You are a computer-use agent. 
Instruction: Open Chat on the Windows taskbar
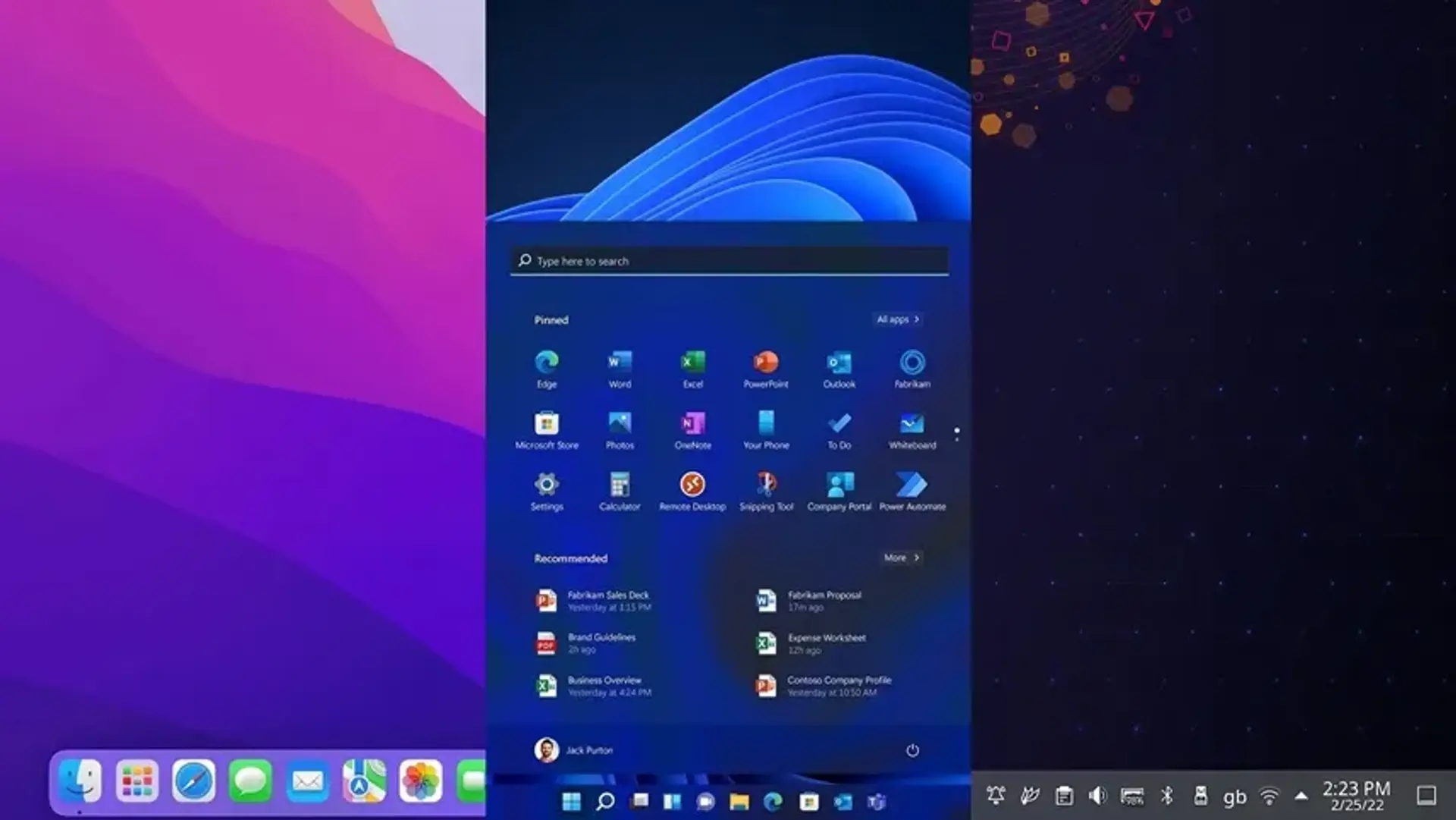(x=705, y=802)
